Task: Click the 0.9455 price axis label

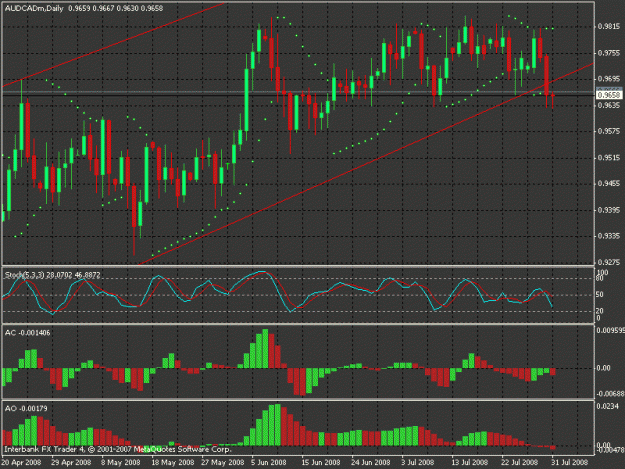Action: (608, 184)
